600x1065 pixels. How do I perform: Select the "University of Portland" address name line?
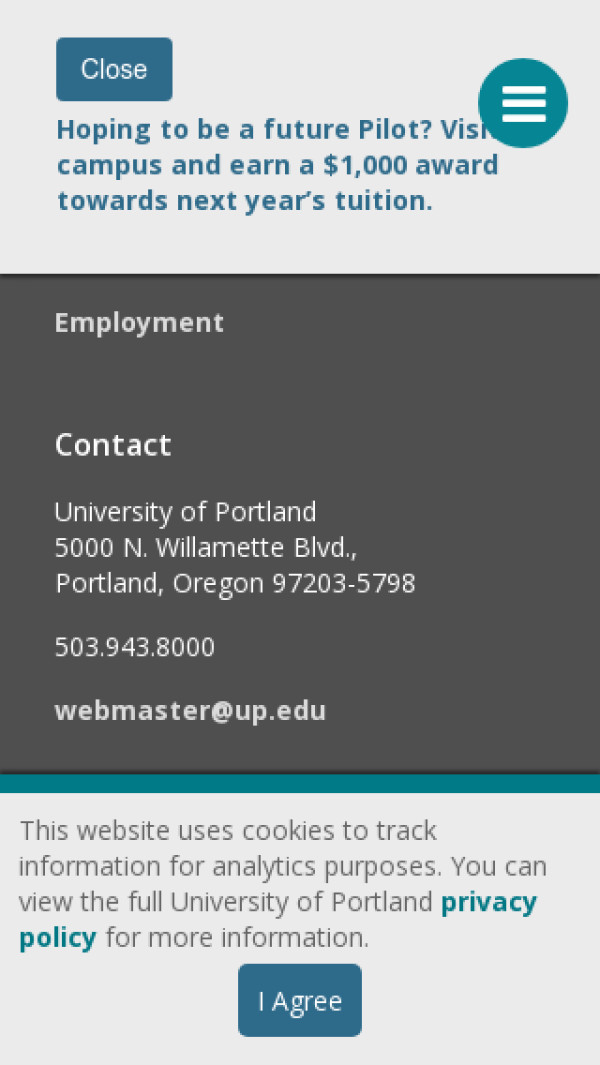pos(185,512)
